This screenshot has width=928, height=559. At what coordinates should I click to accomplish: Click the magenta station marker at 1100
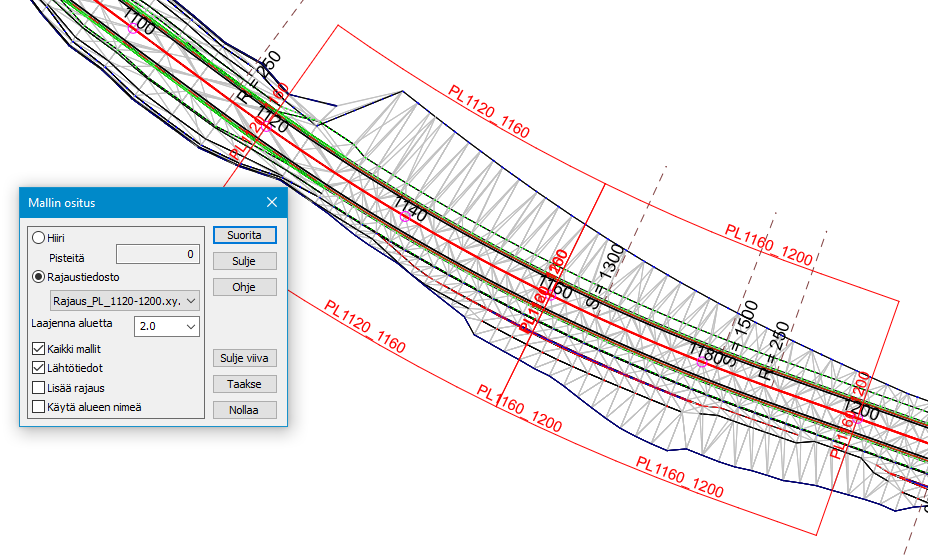coord(131,29)
